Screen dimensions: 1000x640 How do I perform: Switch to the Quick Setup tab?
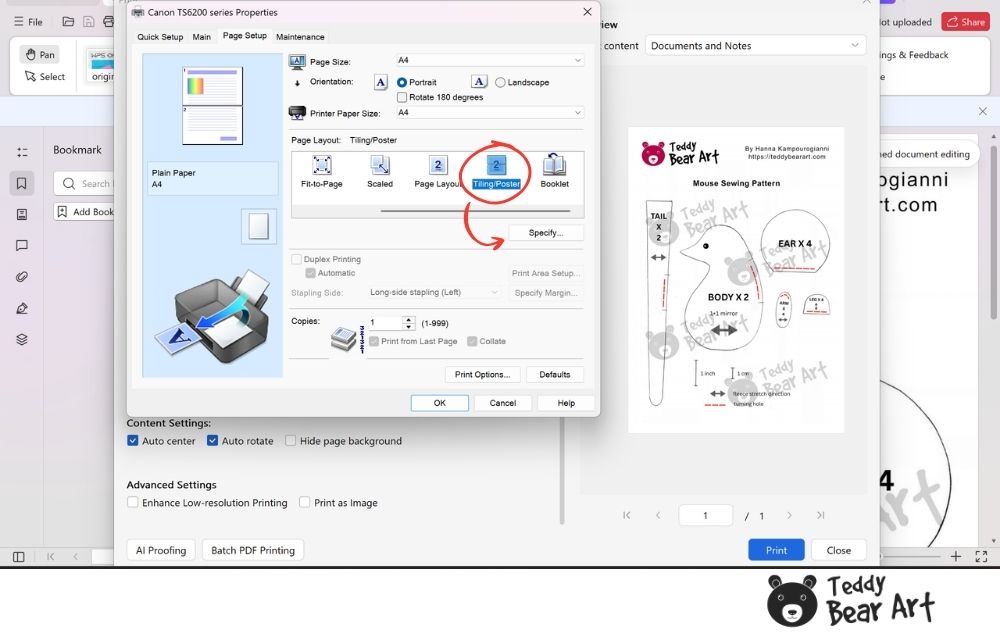[160, 37]
